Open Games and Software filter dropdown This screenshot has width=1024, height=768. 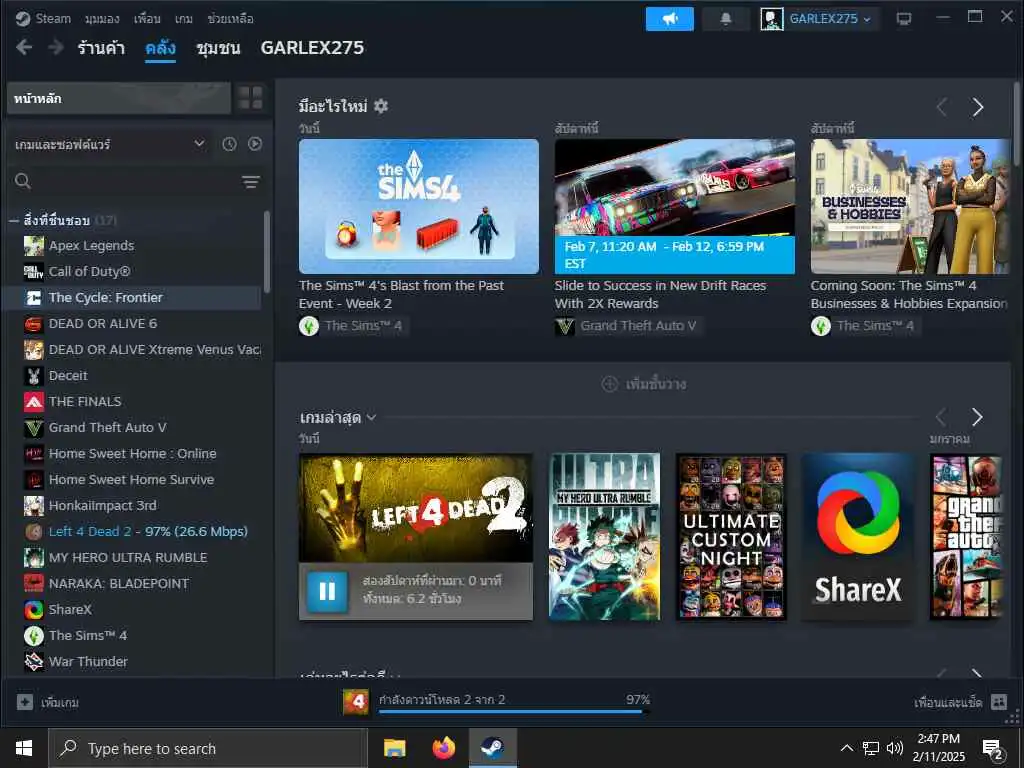(110, 144)
